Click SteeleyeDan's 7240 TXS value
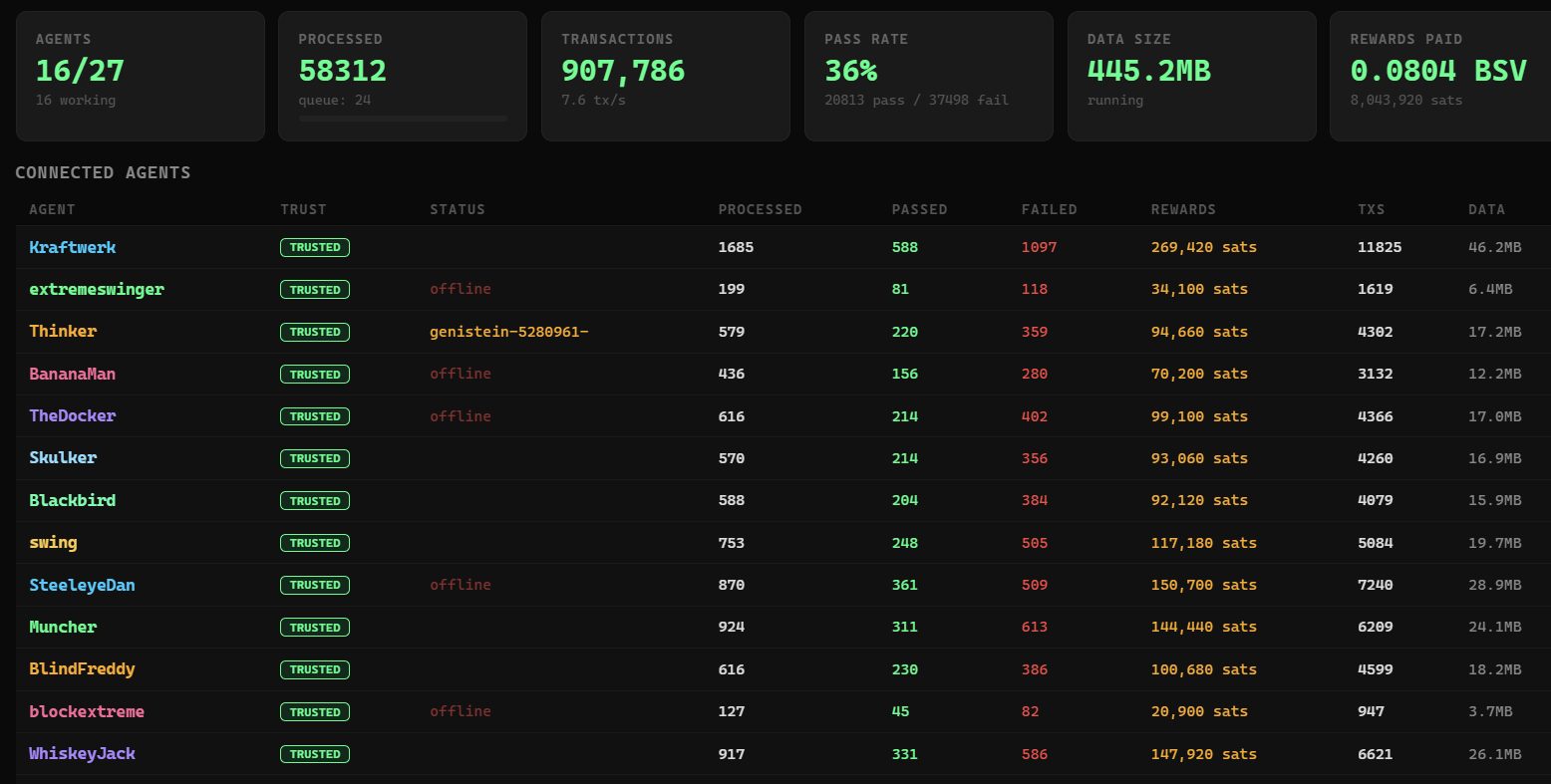Screen dimensions: 1551x784 (1375, 585)
